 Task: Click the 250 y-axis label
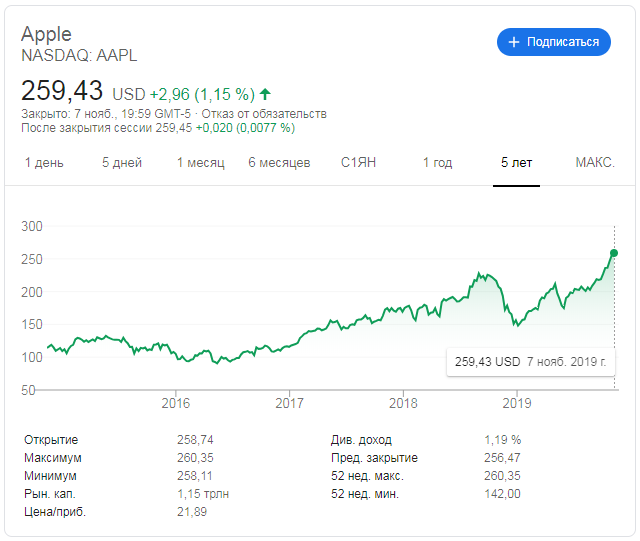tap(32, 259)
